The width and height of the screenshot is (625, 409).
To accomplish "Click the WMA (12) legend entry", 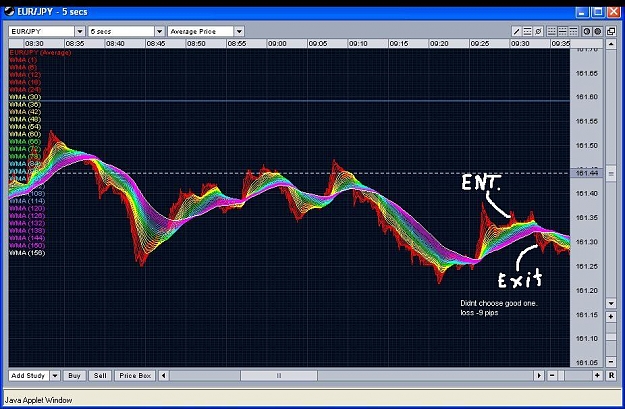I will point(25,75).
